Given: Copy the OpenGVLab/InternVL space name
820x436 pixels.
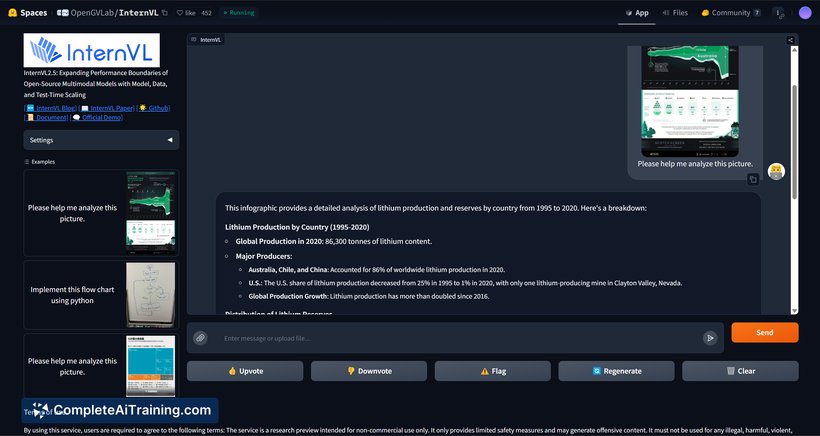Looking at the screenshot, I should (x=165, y=13).
